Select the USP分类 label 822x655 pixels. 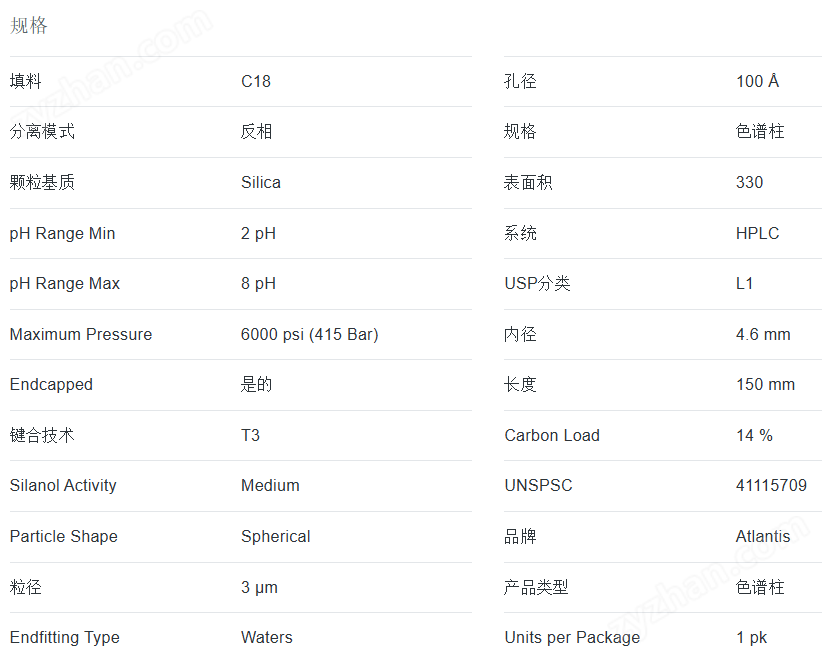click(x=537, y=283)
